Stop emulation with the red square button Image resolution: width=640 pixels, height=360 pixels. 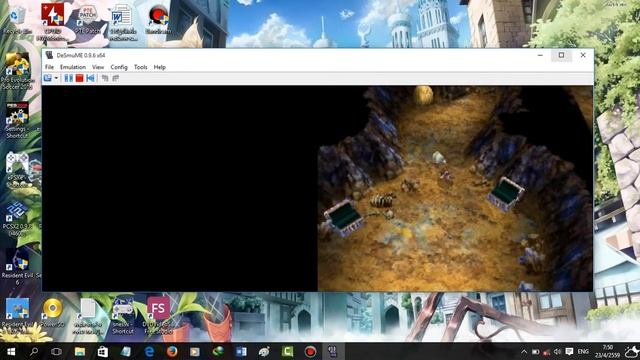click(79, 78)
